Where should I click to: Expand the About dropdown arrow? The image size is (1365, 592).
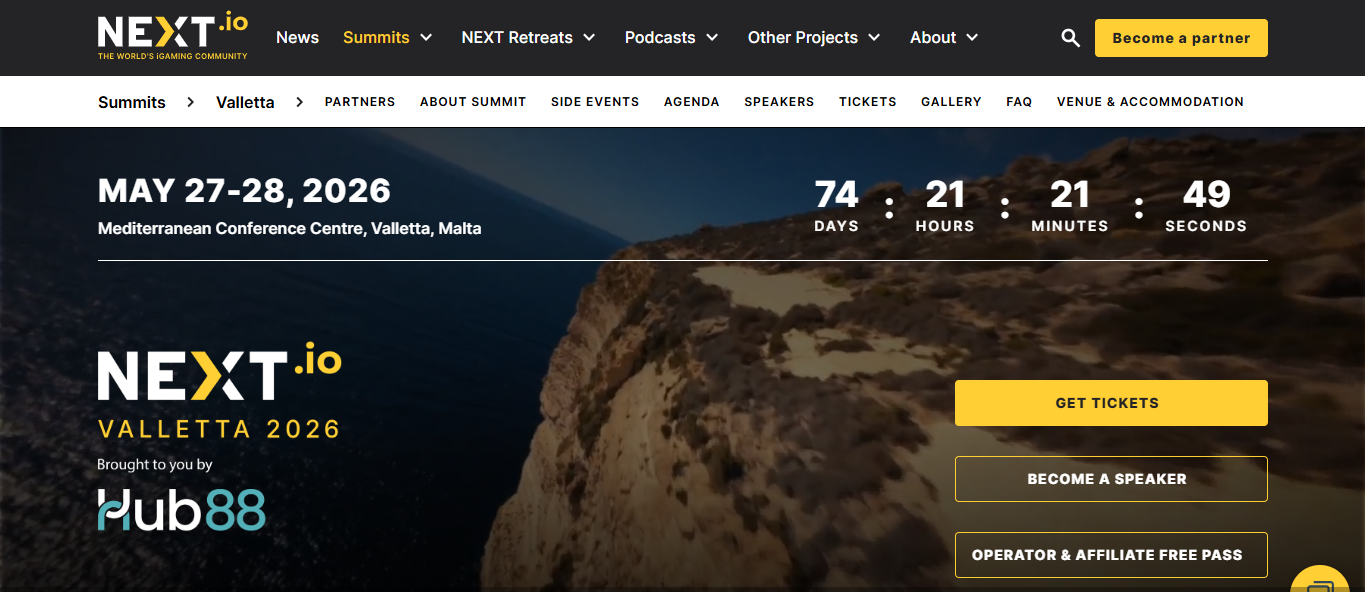pyautogui.click(x=972, y=38)
